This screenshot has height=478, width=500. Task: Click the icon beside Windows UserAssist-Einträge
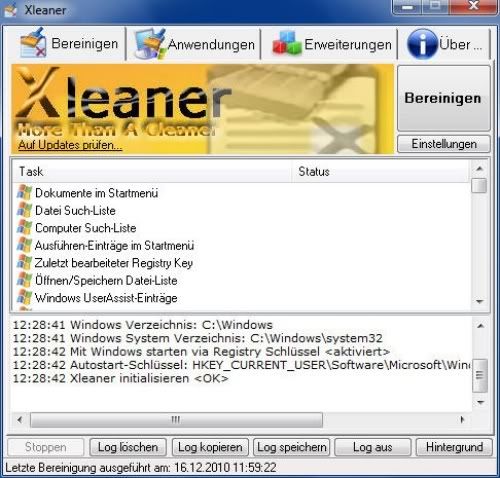coord(24,298)
